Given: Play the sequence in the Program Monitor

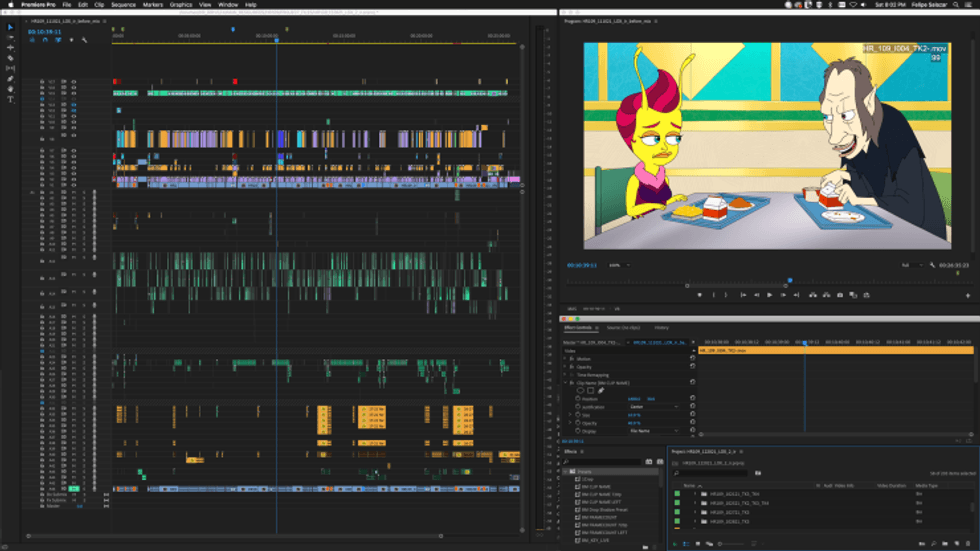Looking at the screenshot, I should coord(769,295).
